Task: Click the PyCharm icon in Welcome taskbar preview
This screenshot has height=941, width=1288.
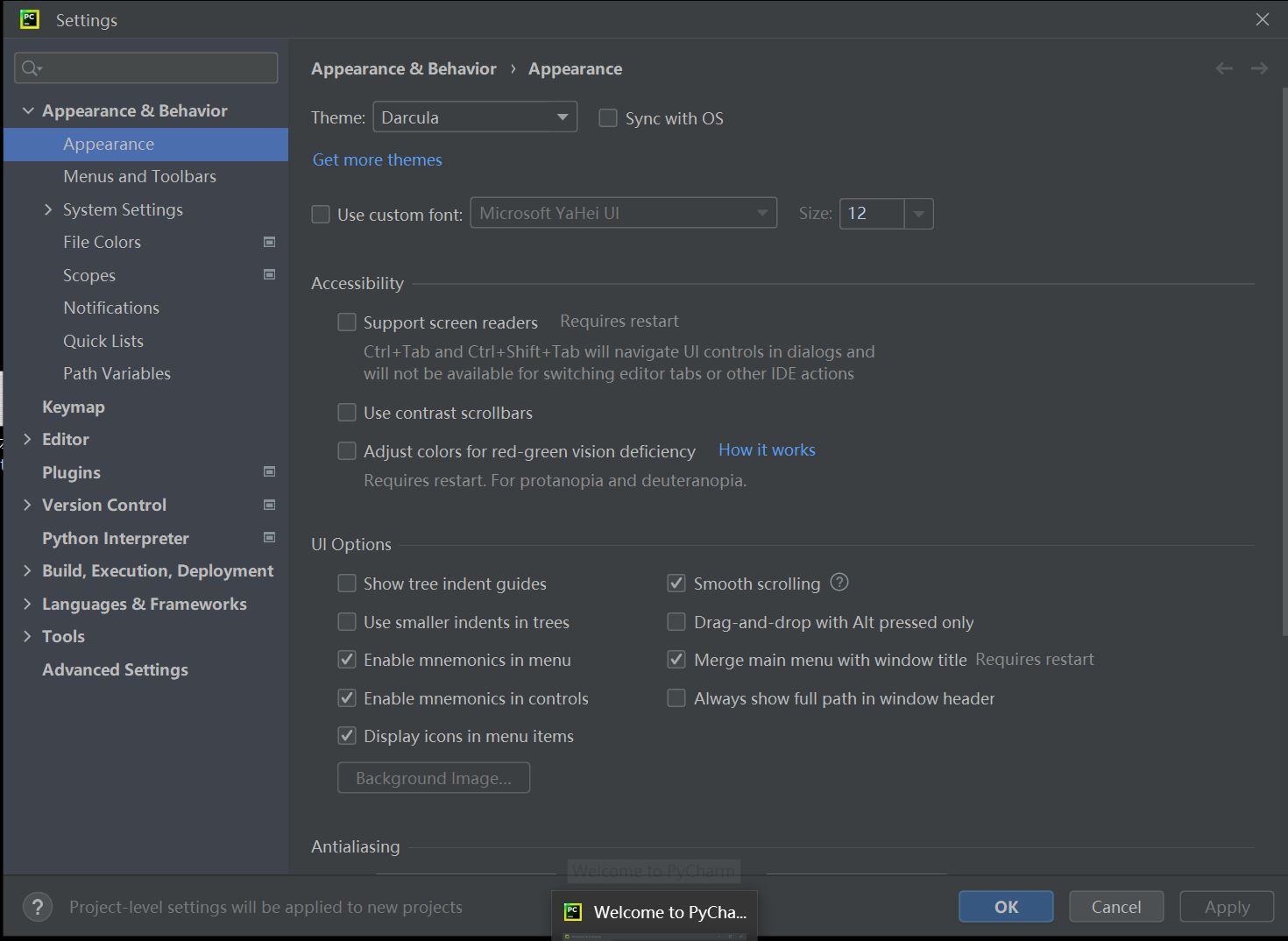Action: (x=573, y=911)
